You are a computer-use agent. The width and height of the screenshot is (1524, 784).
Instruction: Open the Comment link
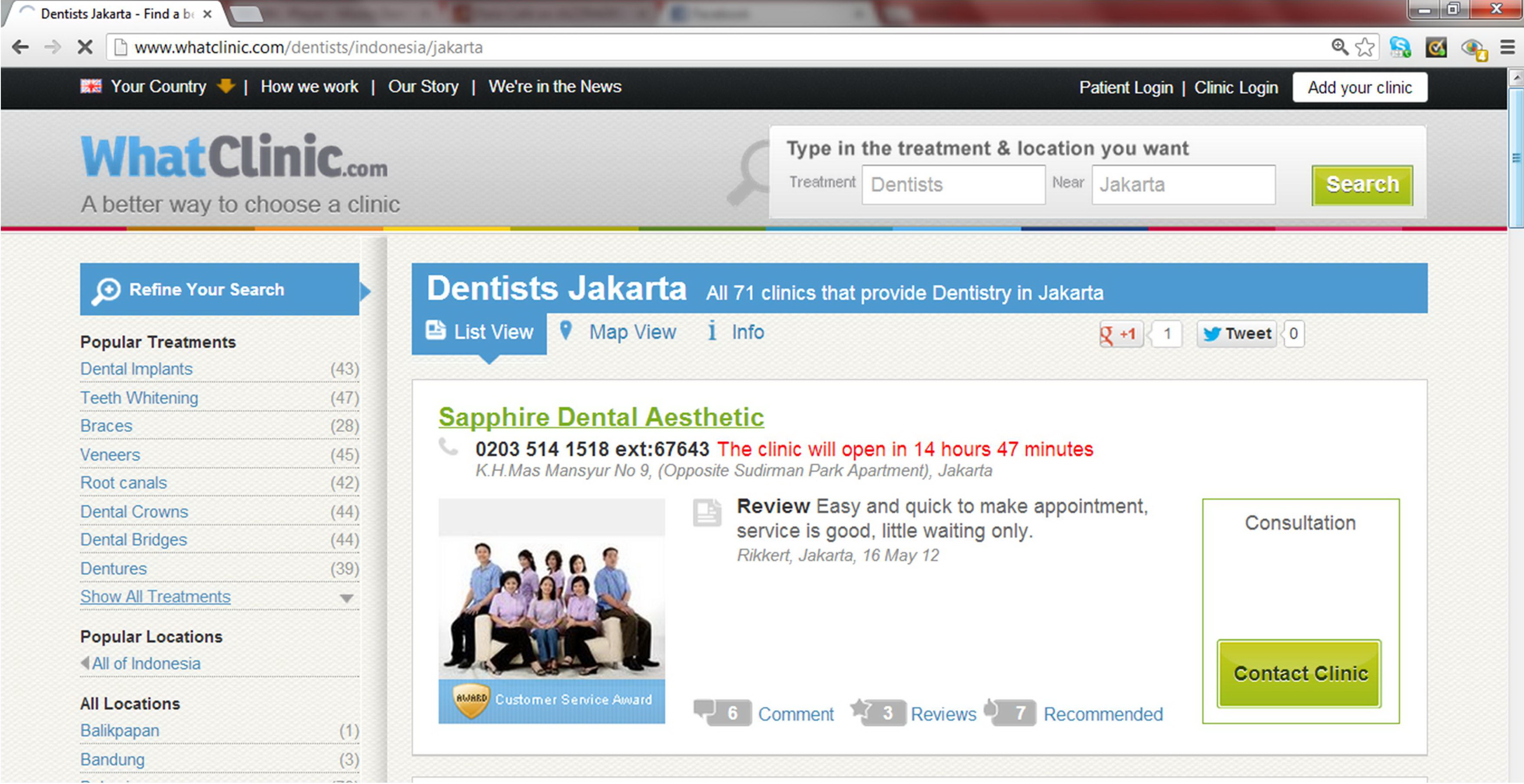click(796, 714)
